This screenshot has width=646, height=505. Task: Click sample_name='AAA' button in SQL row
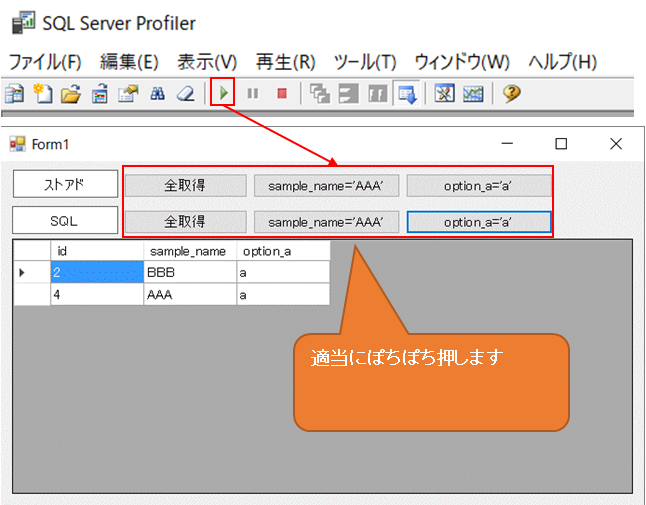(326, 222)
